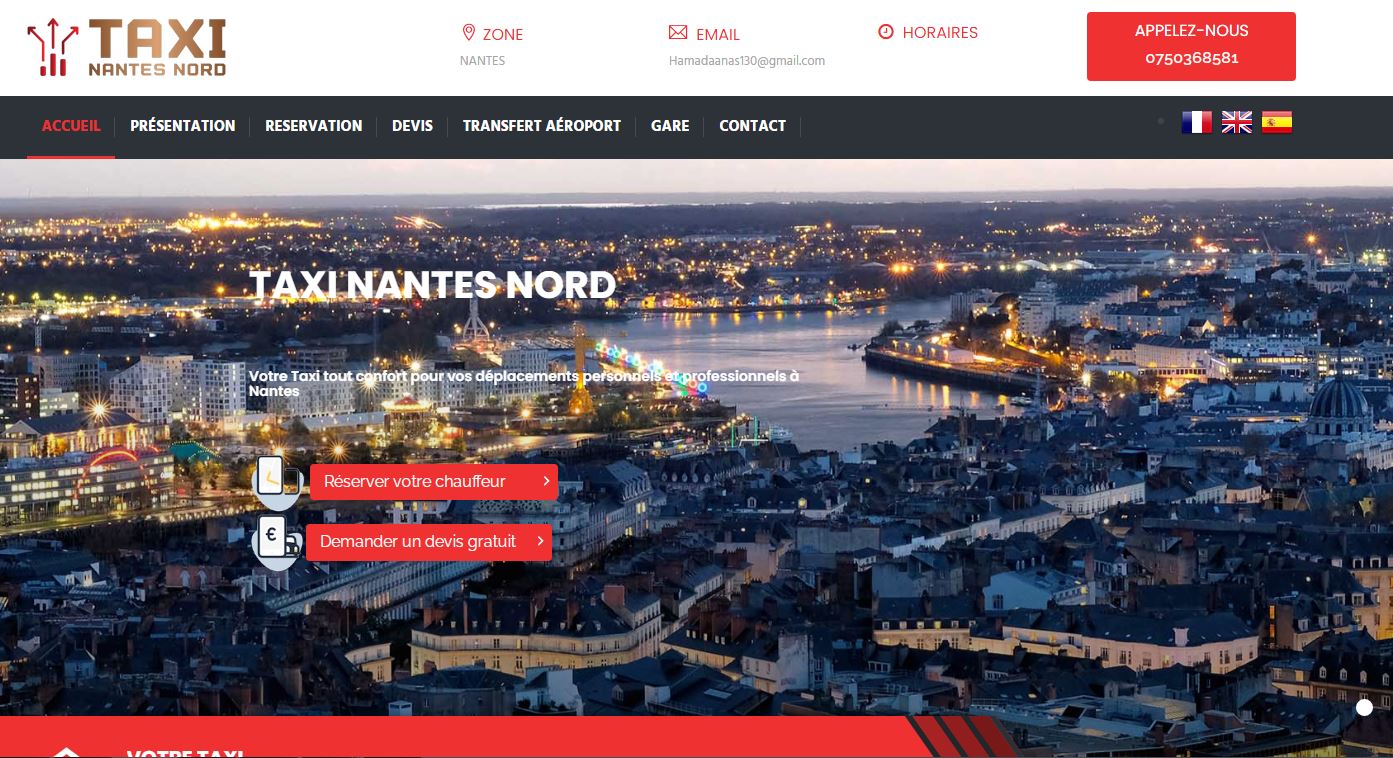Click Demander un devis gratuit button
The image size is (1393, 758).
coord(429,542)
